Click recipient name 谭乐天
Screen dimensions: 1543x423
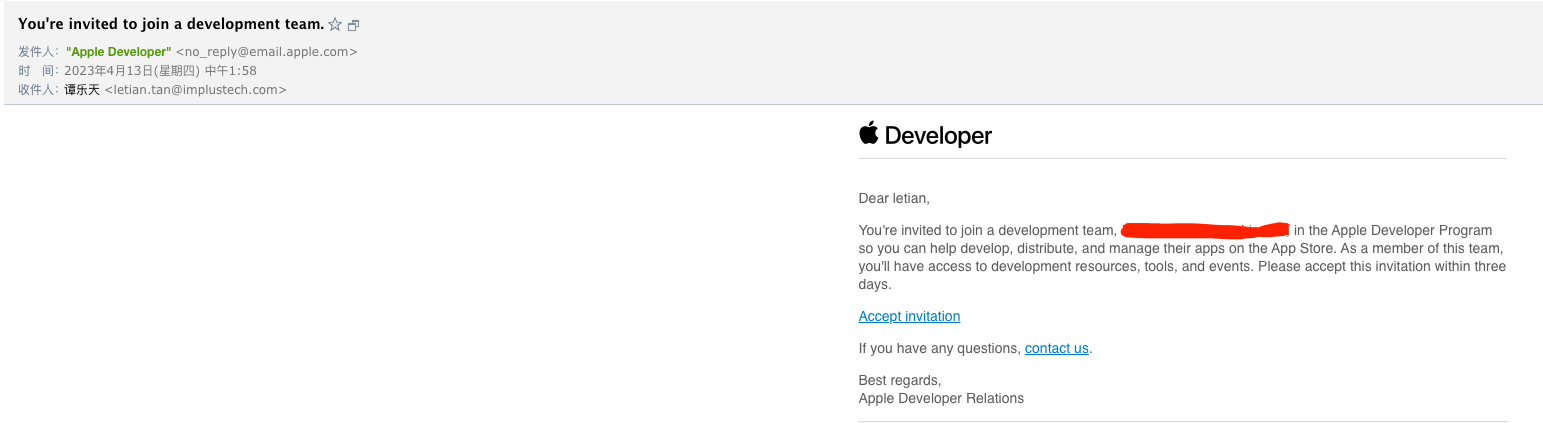pyautogui.click(x=82, y=89)
